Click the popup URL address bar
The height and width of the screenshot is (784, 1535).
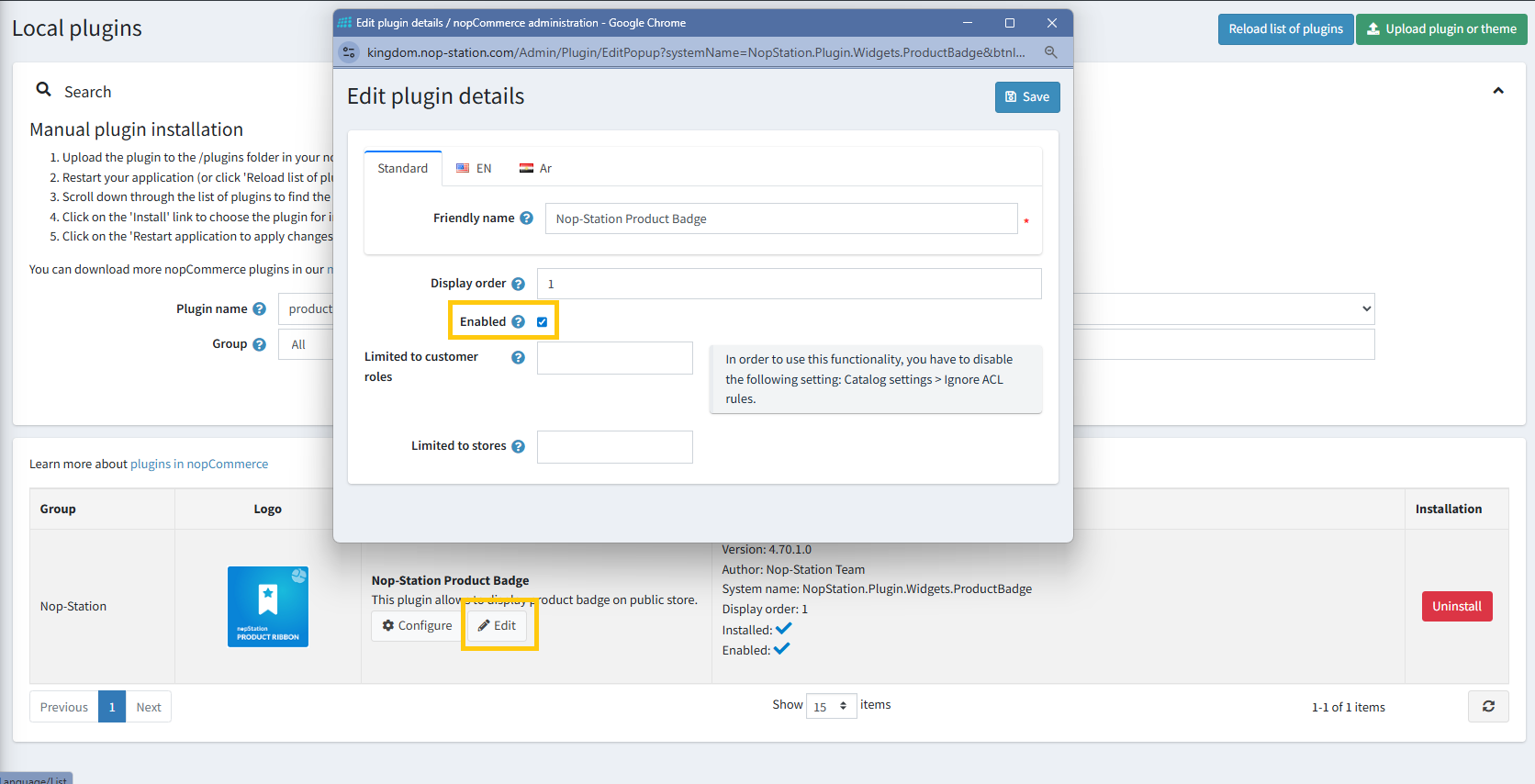pos(696,52)
